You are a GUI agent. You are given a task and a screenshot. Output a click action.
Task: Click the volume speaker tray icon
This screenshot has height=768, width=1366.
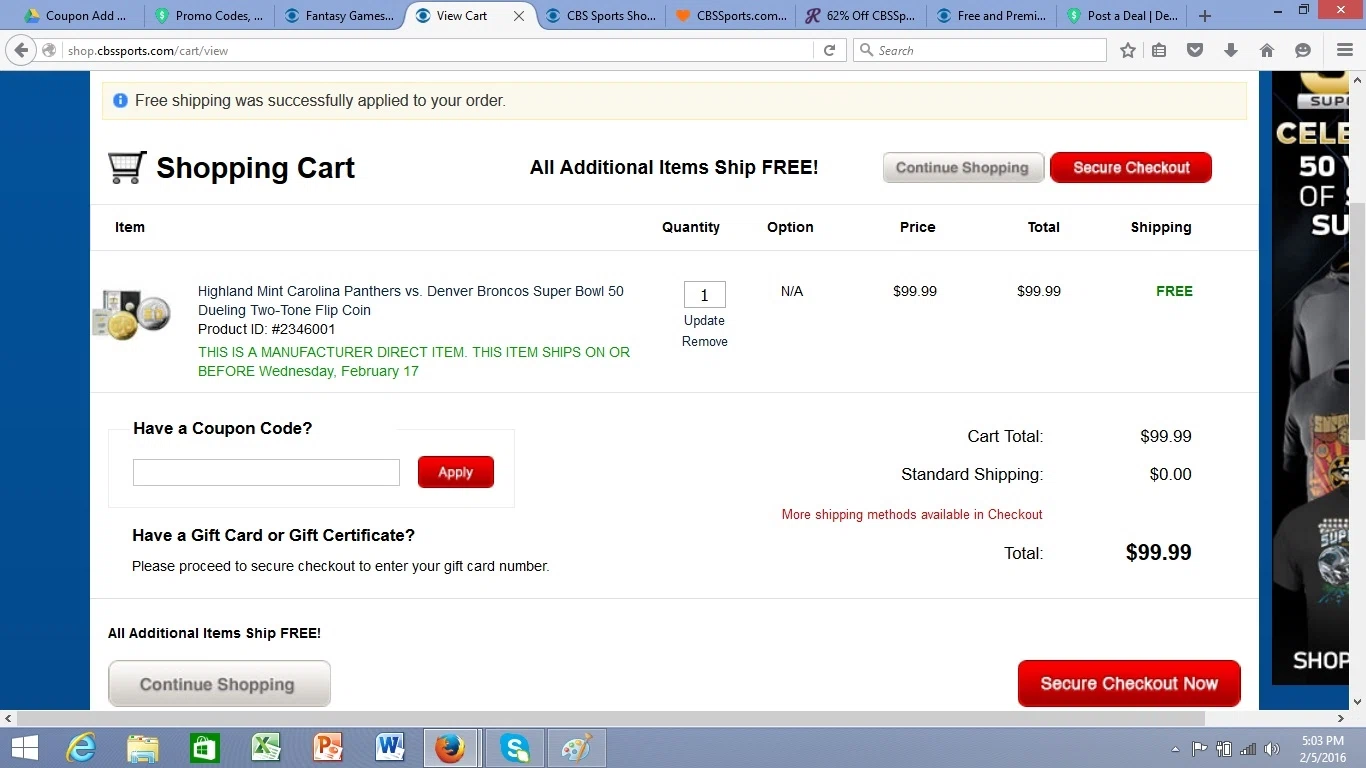tap(1272, 749)
